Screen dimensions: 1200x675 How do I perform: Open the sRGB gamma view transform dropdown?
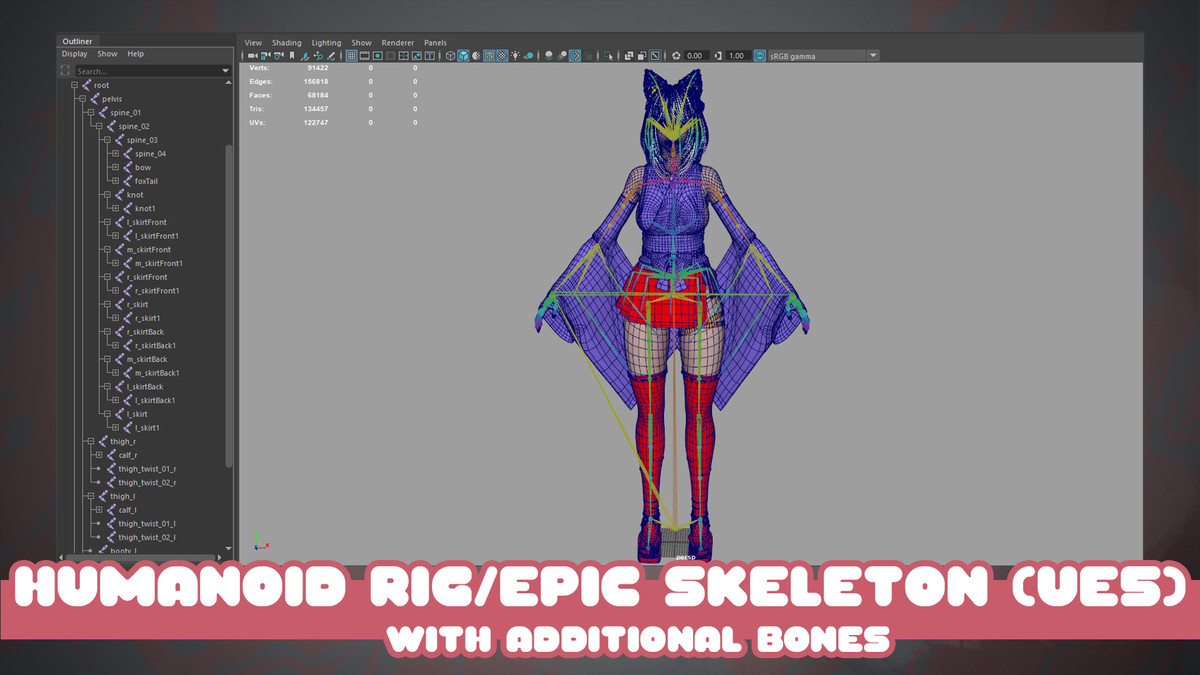coord(873,56)
